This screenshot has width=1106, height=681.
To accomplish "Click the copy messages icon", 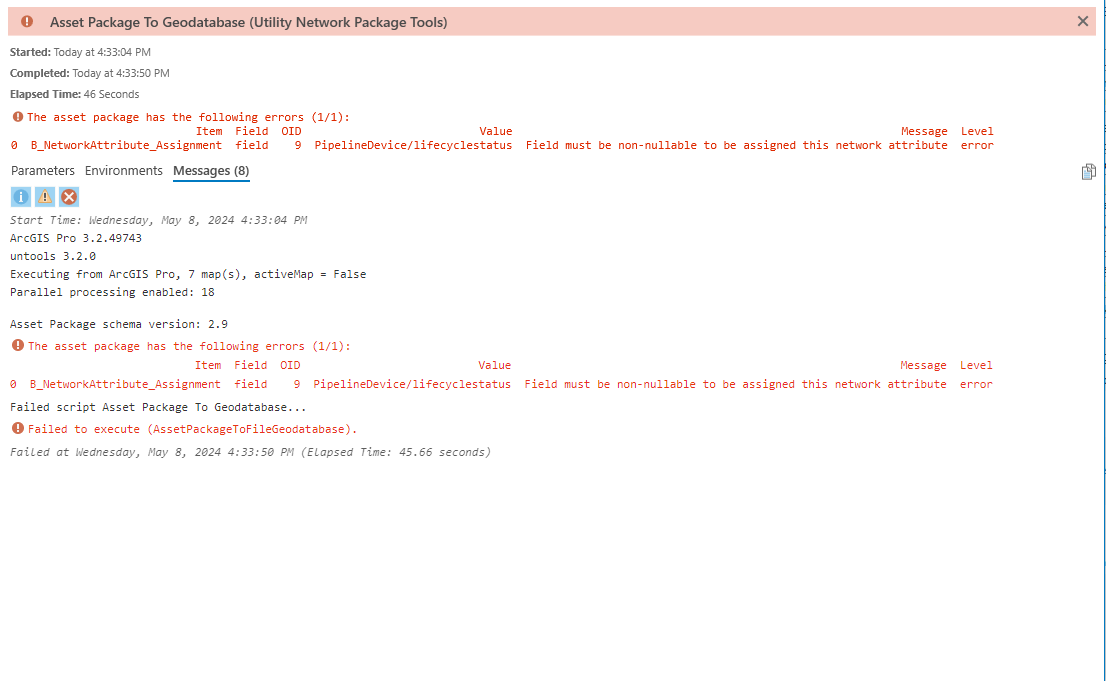I will tap(1089, 171).
